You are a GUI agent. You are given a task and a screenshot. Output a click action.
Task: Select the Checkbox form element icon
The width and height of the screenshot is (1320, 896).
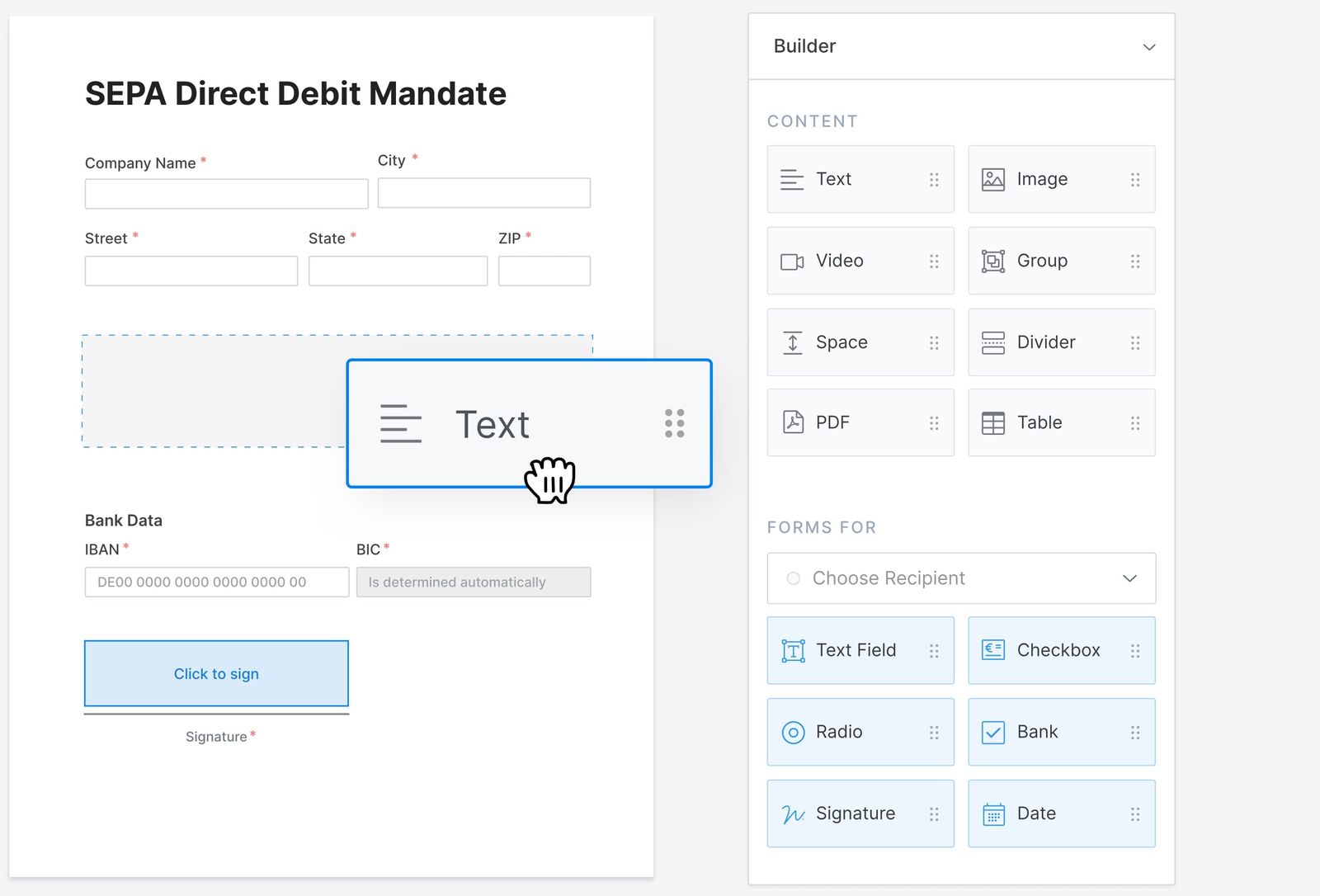993,650
